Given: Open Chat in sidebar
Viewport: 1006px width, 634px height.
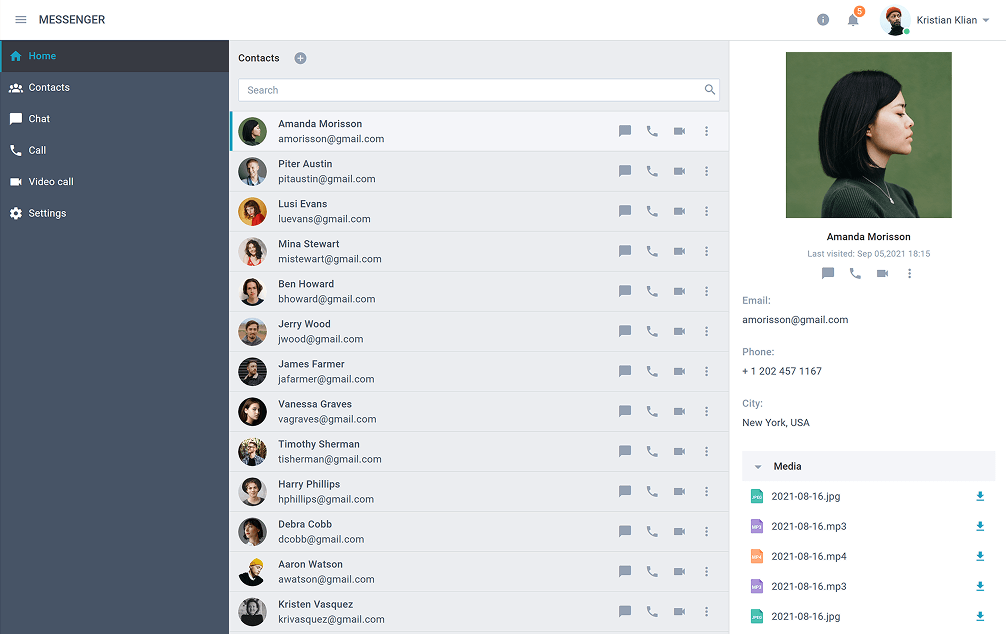Looking at the screenshot, I should 114,119.
